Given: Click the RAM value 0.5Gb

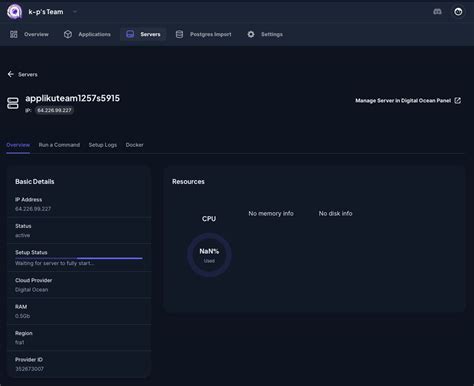Looking at the screenshot, I should (x=22, y=316).
